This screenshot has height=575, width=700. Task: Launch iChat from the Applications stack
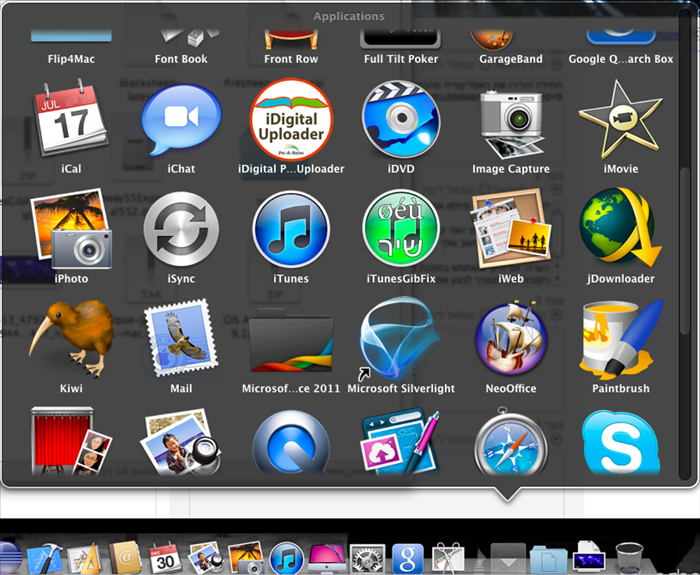181,120
